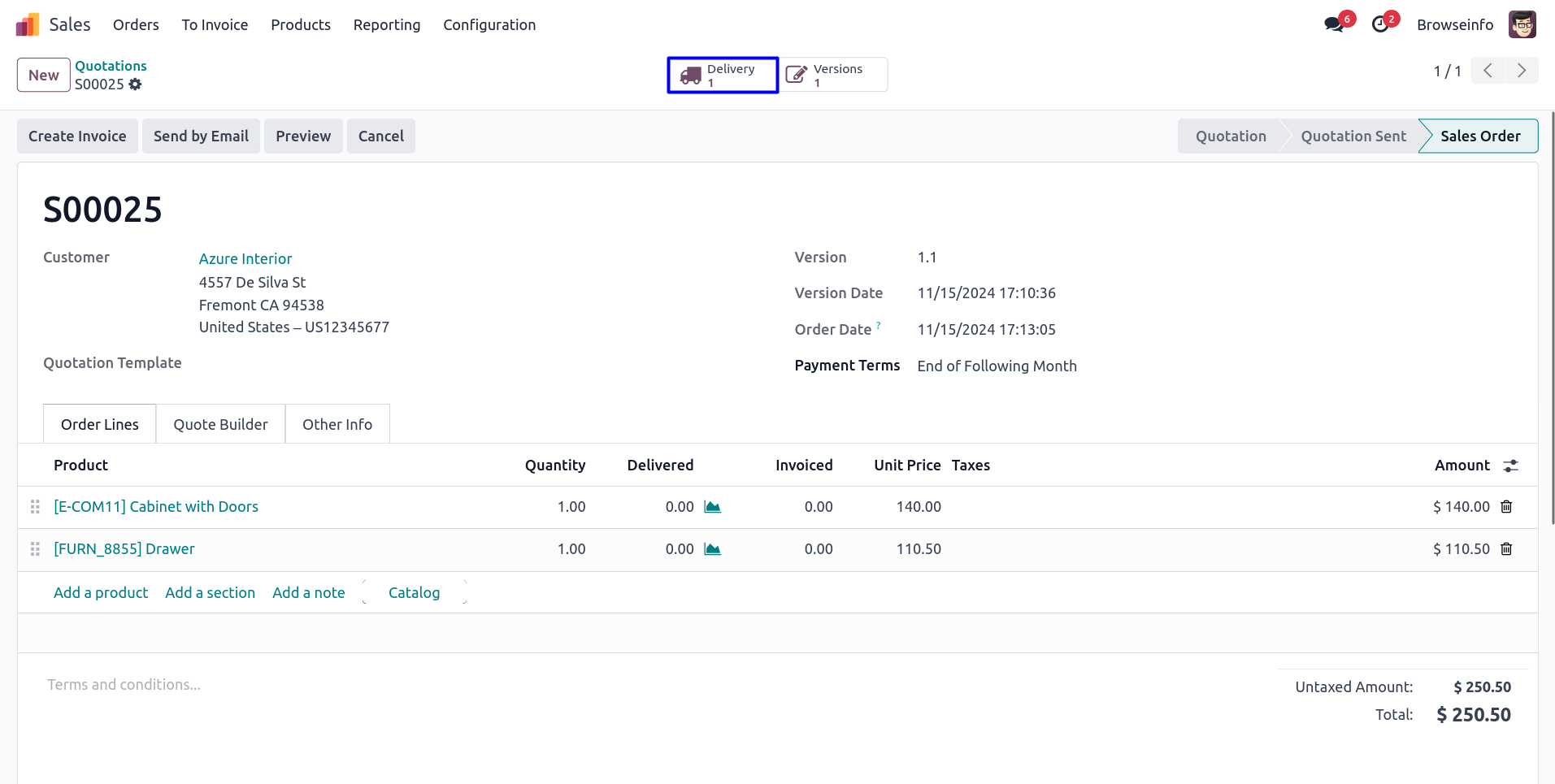The height and width of the screenshot is (784, 1555).
Task: View forecast chart for Cabinet with Doors
Action: pos(712,507)
